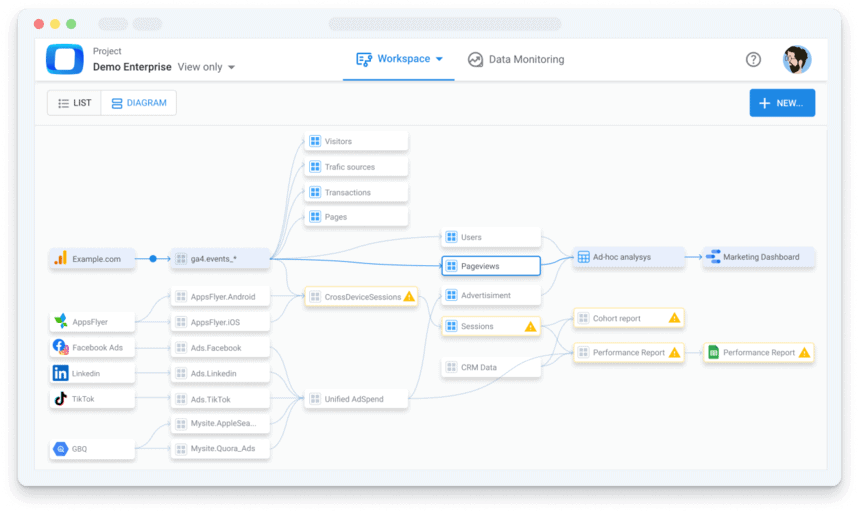Open the help question mark icon
Screen dimensions: 859x512
(x=753, y=59)
